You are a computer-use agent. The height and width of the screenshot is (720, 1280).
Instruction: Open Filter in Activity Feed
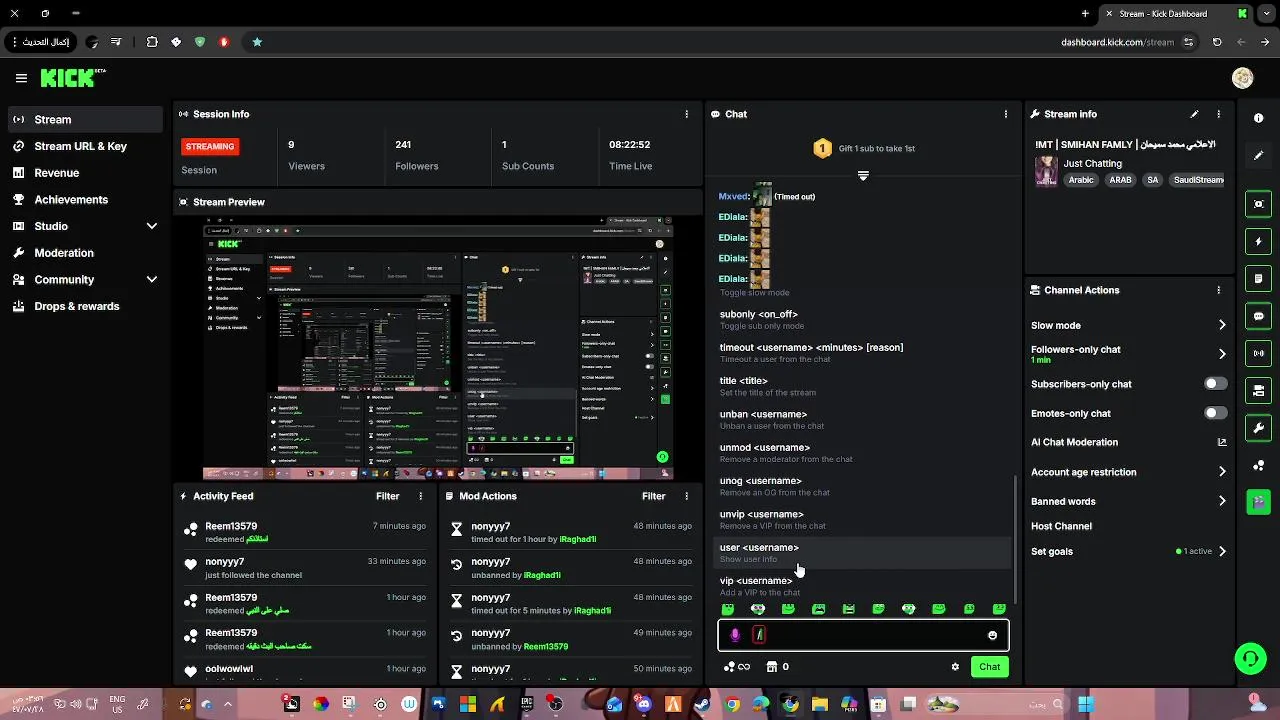pos(387,496)
